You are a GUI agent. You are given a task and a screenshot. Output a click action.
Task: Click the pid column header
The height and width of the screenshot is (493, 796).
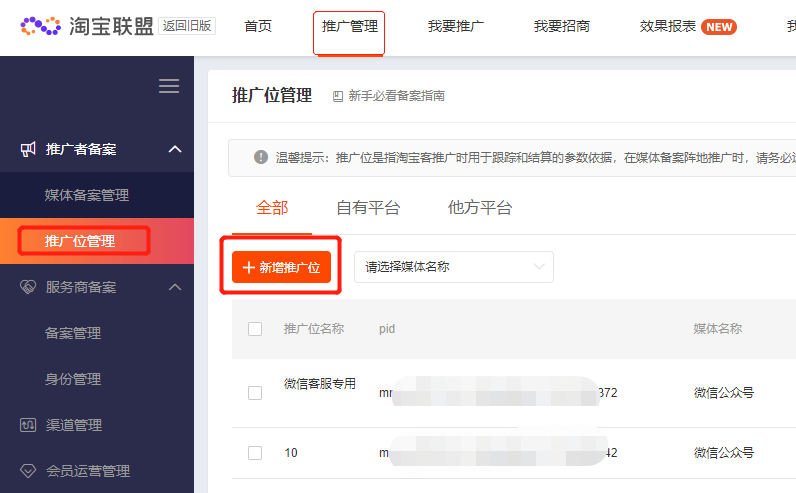pos(387,329)
